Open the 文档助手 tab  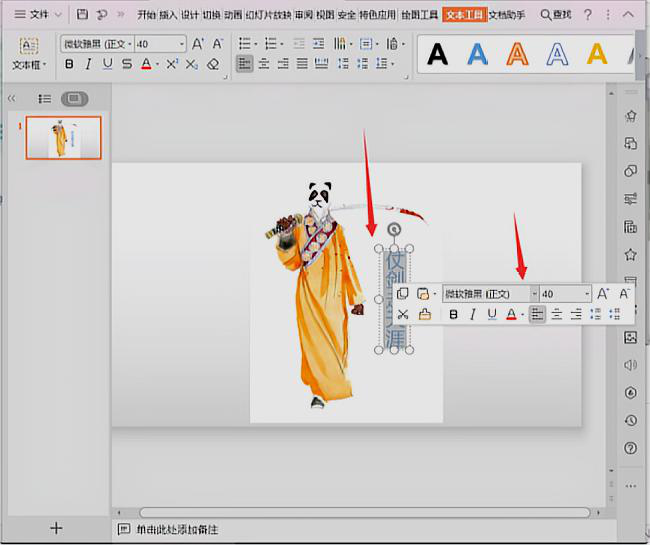pos(507,15)
